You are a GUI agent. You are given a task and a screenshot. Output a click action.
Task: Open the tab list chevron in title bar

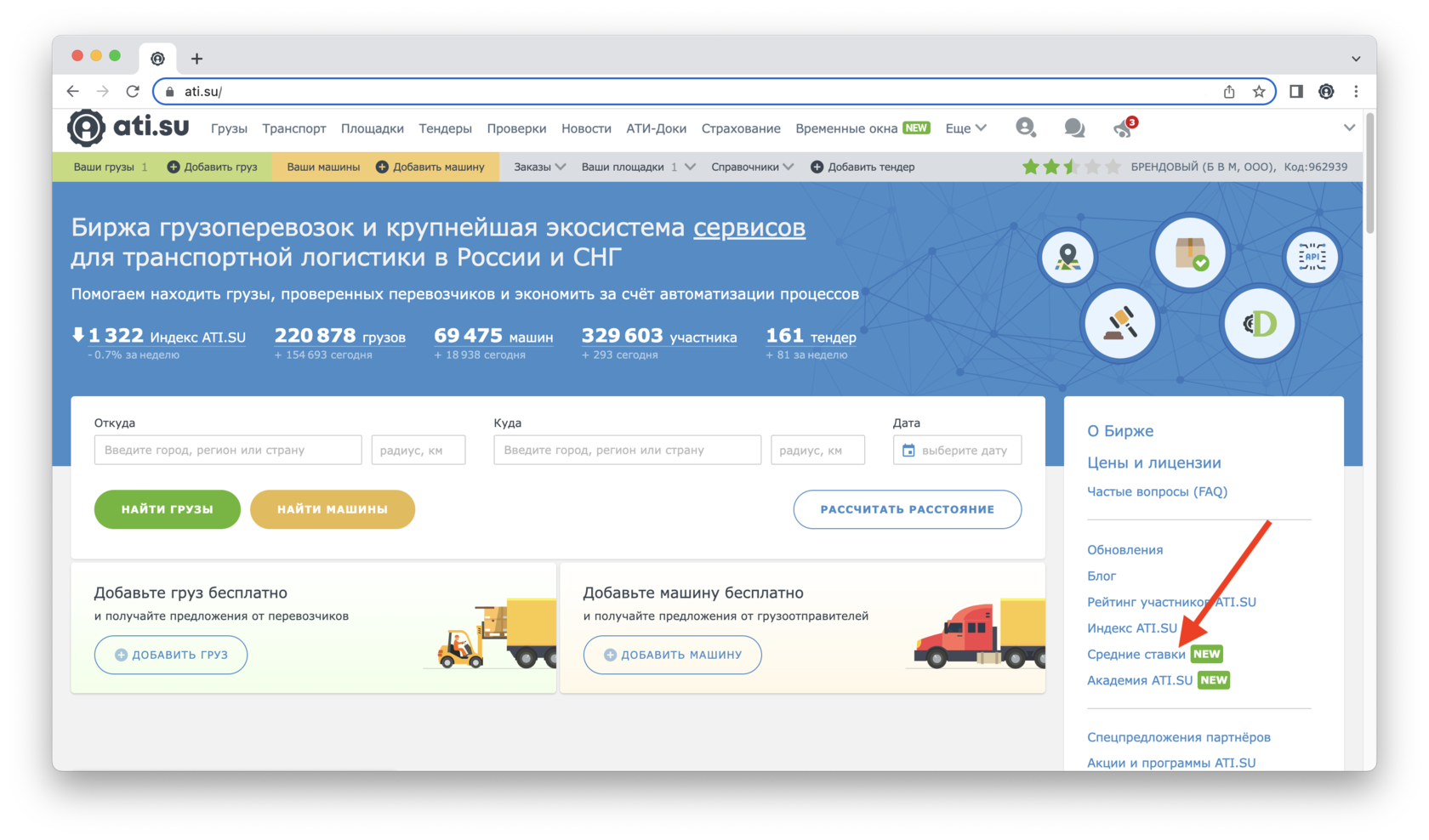pos(1356,59)
